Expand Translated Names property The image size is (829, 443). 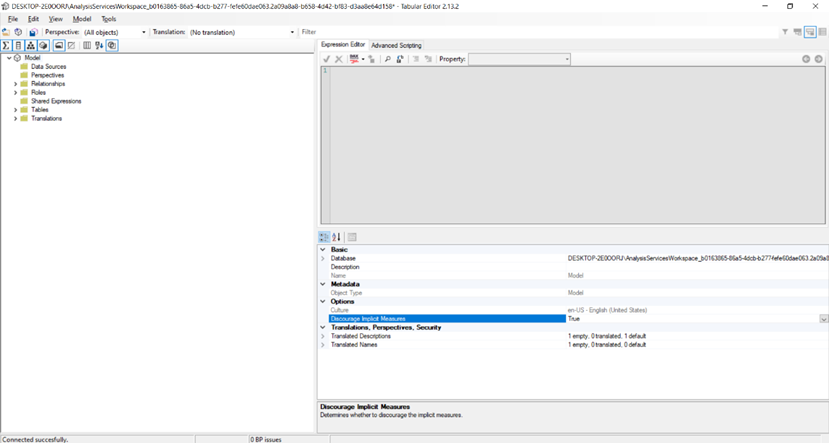click(323, 345)
